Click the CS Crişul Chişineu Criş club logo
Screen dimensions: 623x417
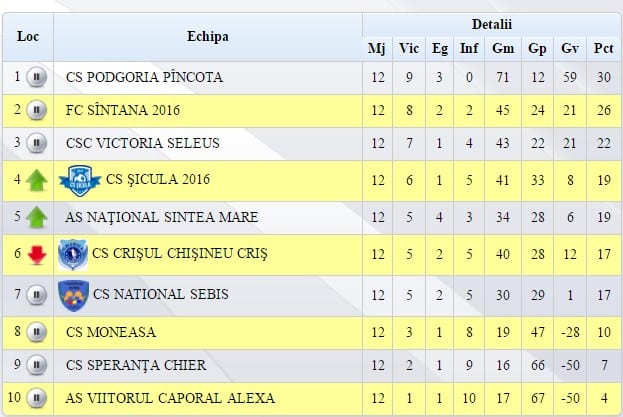click(x=73, y=255)
